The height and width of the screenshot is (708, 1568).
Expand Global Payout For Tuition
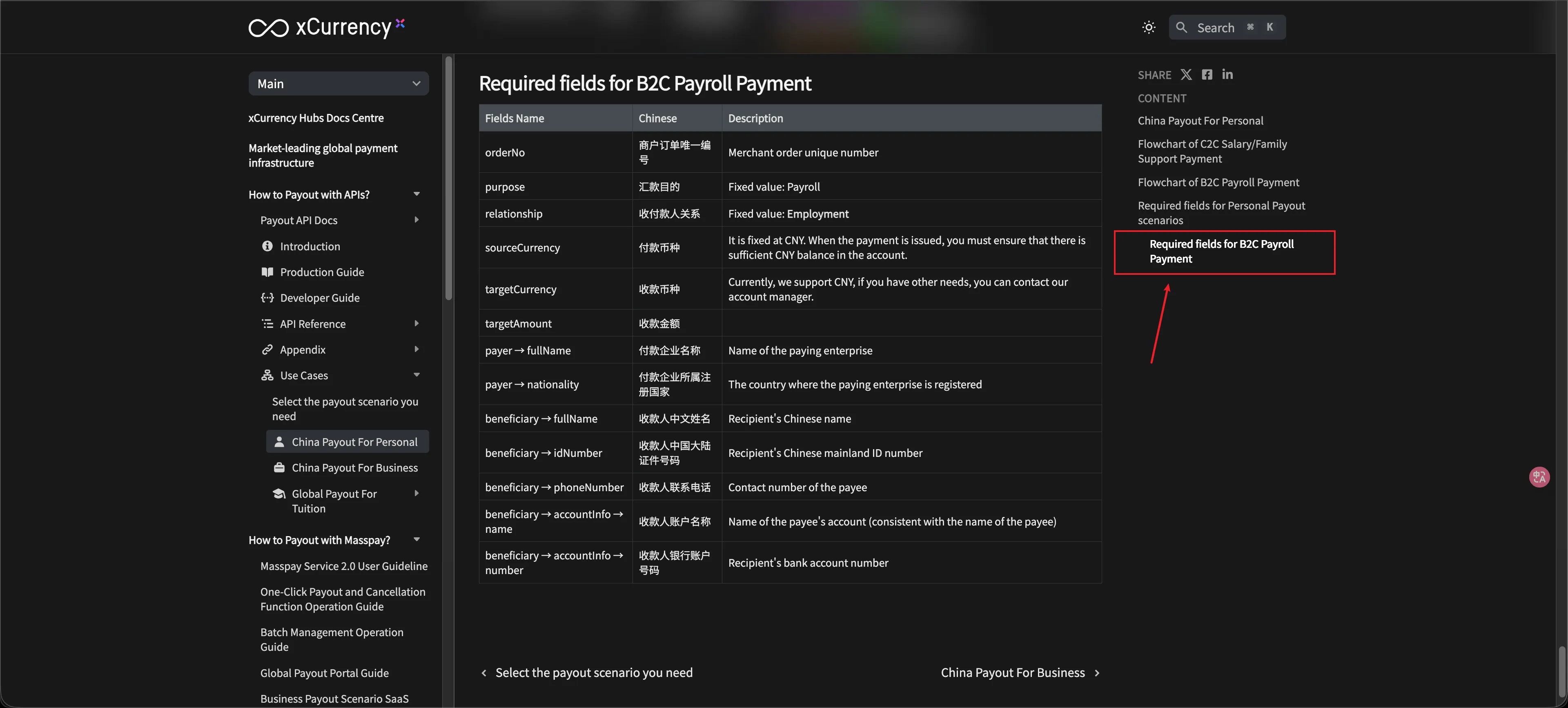[x=416, y=493]
